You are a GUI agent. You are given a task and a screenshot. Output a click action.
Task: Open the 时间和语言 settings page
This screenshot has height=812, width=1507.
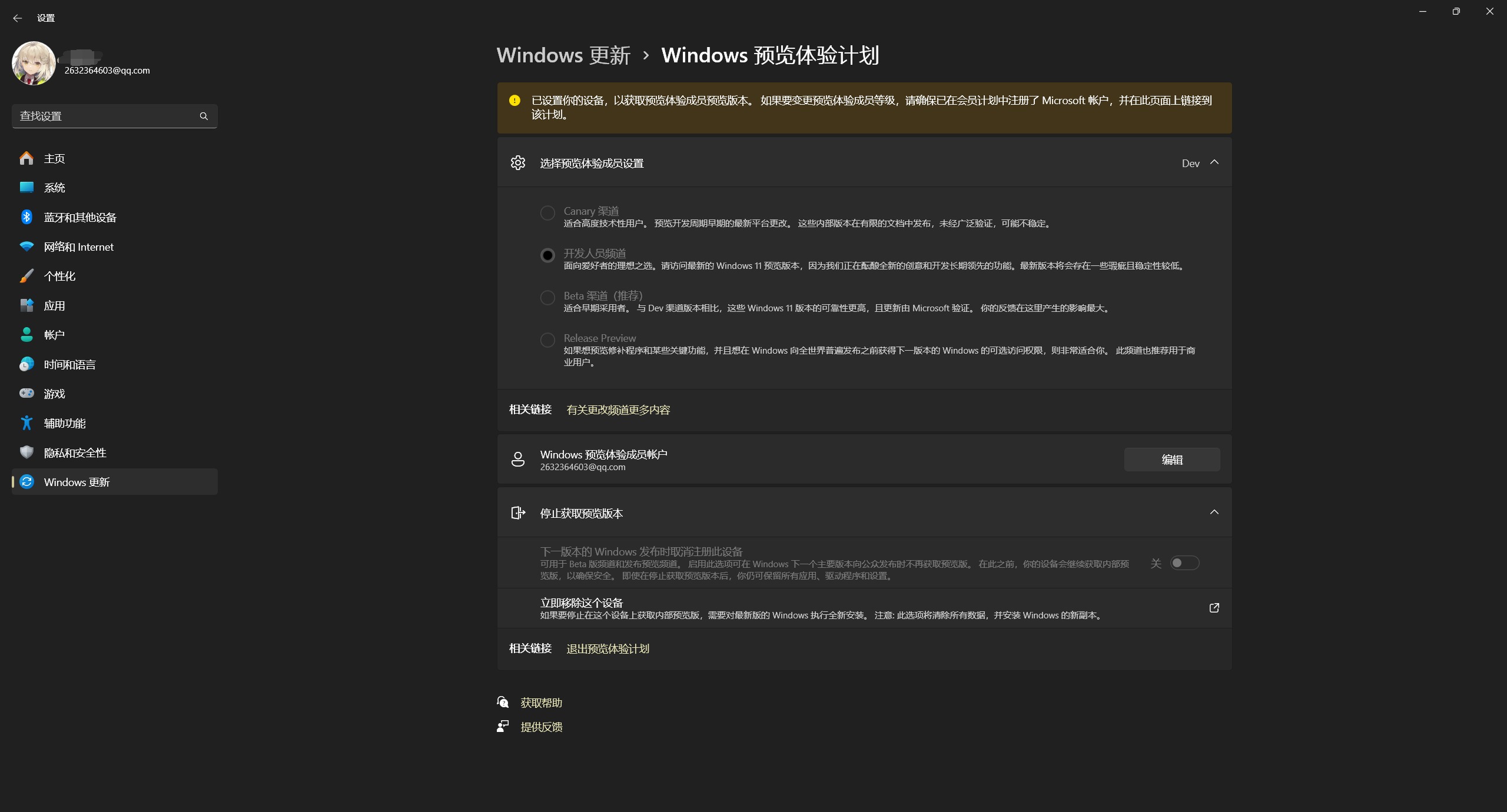69,364
